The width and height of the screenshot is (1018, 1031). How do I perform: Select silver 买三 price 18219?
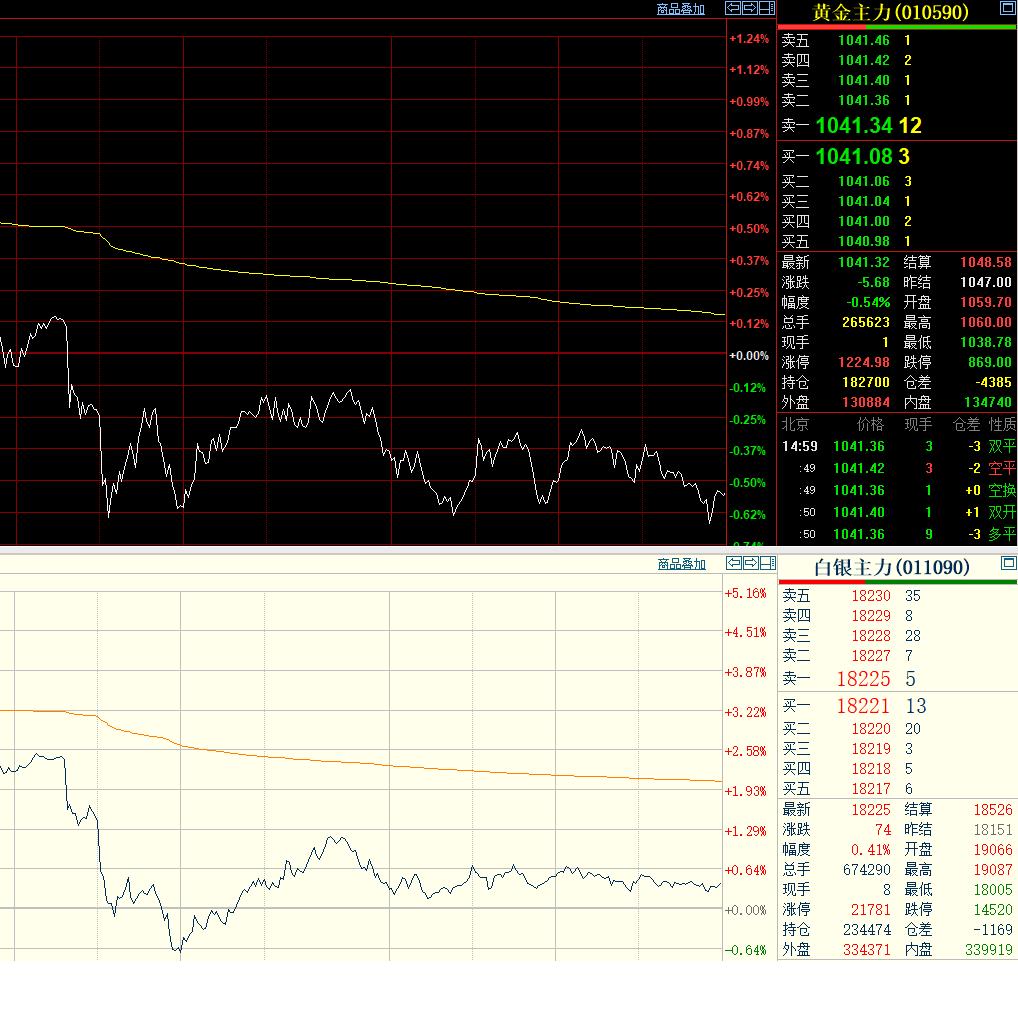click(x=871, y=749)
